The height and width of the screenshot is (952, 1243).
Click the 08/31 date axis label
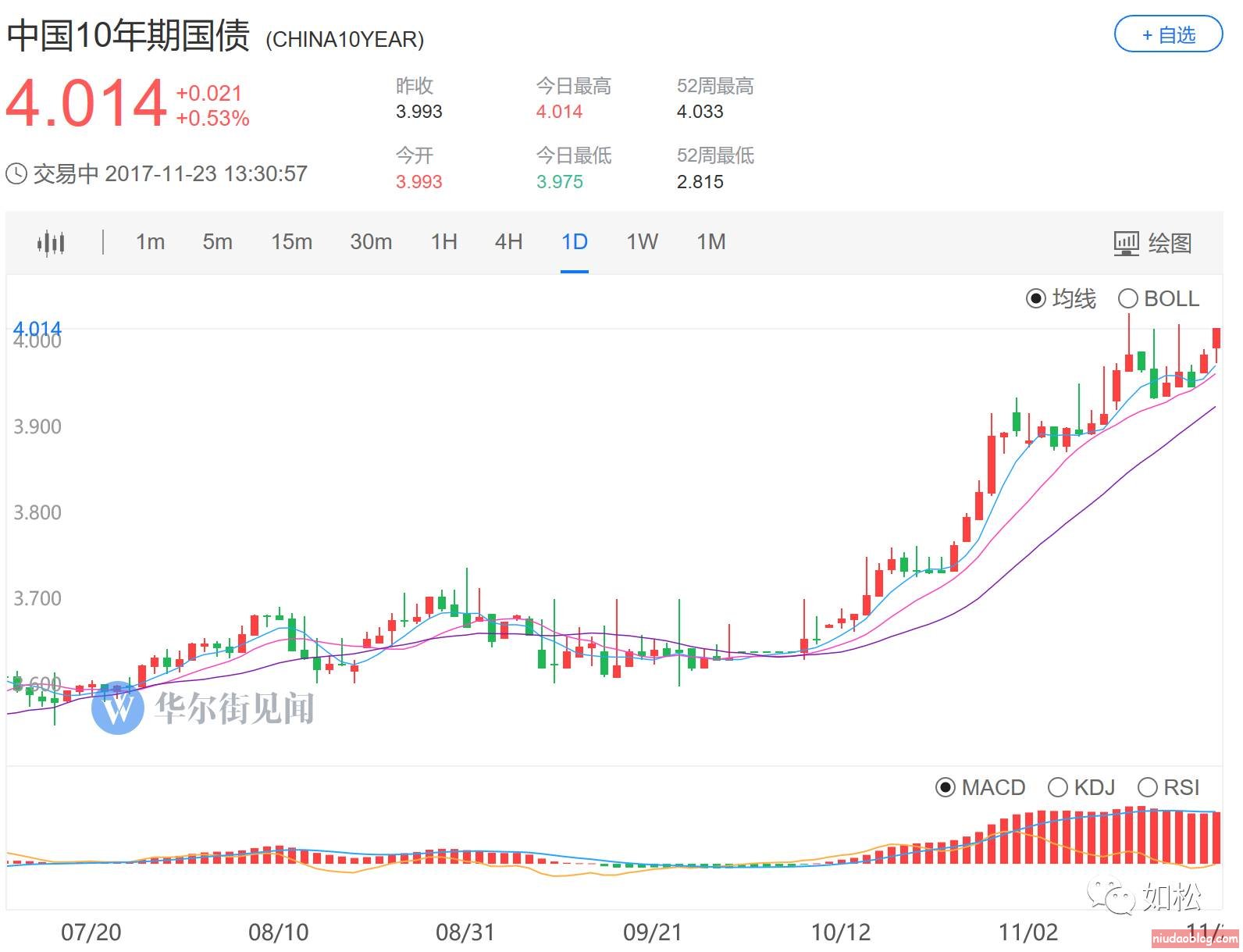pos(465,932)
